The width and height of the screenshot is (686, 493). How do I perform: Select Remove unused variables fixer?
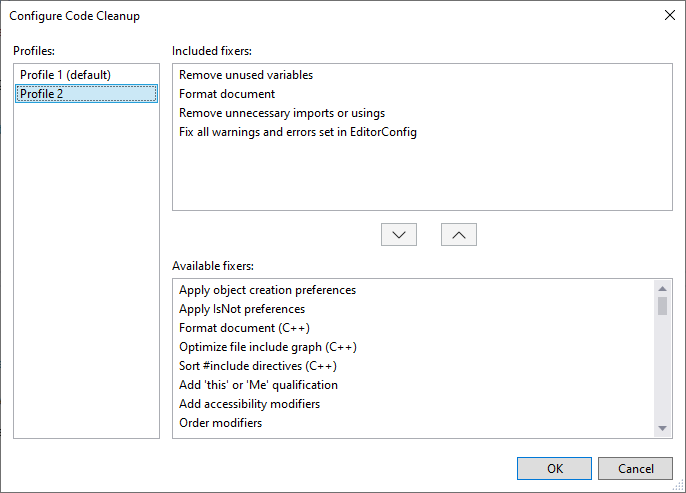(x=246, y=75)
